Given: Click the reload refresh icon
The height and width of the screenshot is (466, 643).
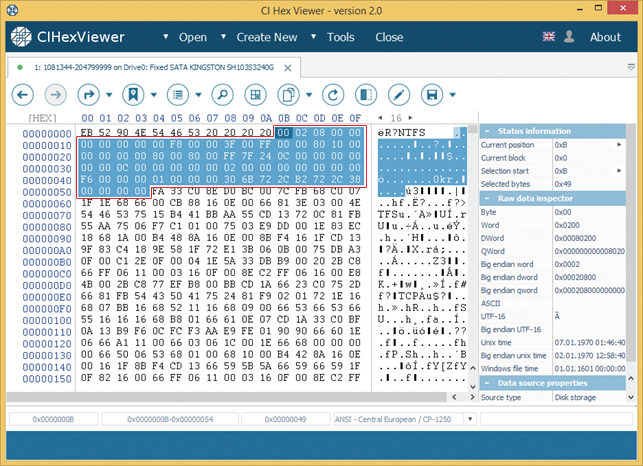Looking at the screenshot, I should coord(333,95).
